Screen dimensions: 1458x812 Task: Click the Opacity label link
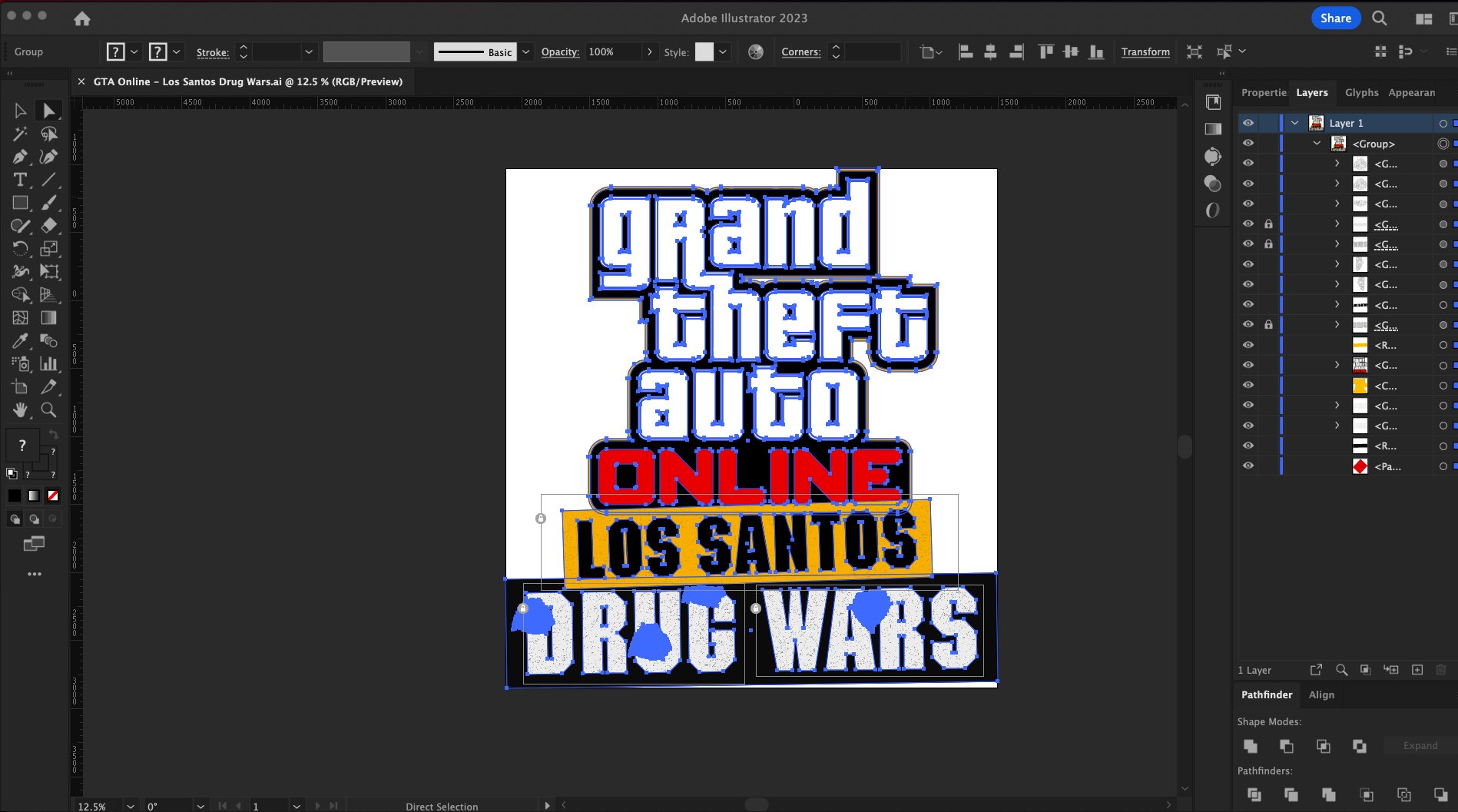click(560, 51)
